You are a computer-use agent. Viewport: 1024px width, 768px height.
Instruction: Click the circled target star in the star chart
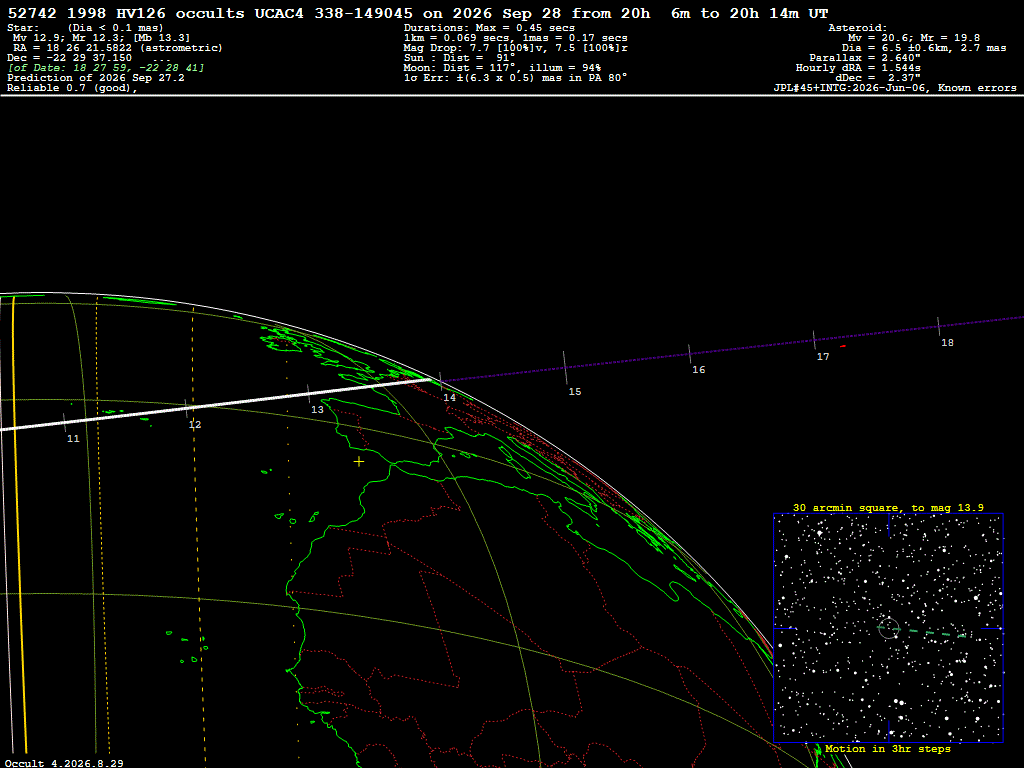coord(888,628)
